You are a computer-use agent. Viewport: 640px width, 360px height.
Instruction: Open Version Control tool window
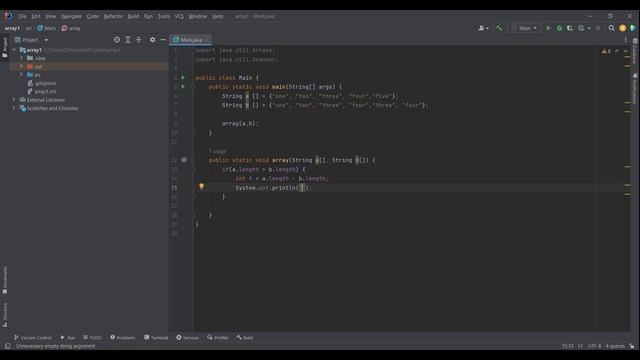[33, 338]
